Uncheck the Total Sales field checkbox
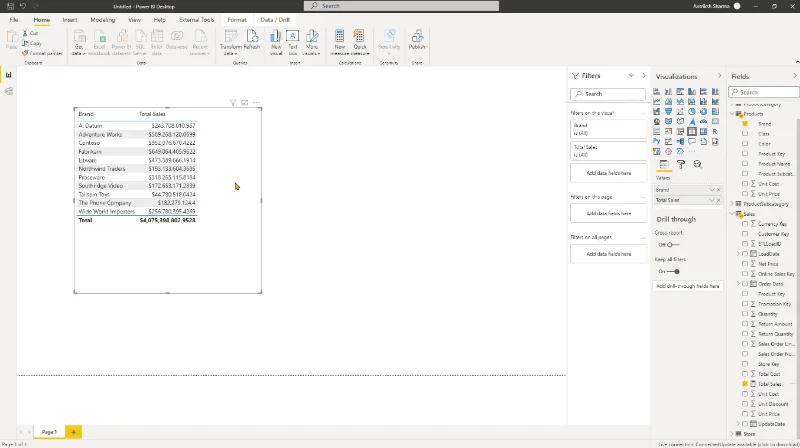Viewport: 800px width, 448px height. [745, 384]
